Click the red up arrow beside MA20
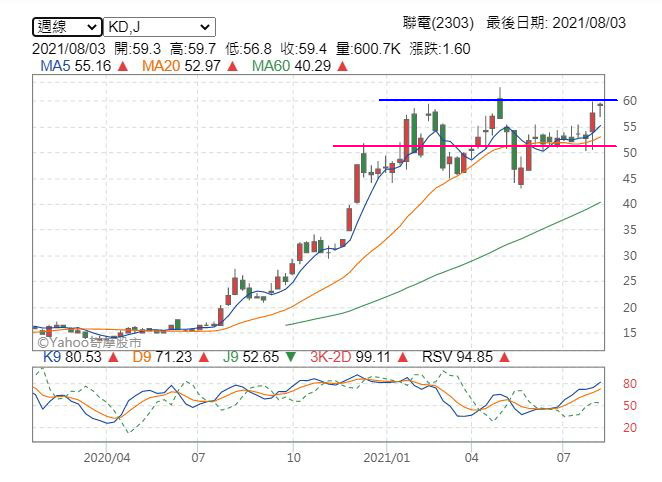This screenshot has width=662, height=482. [x=232, y=66]
